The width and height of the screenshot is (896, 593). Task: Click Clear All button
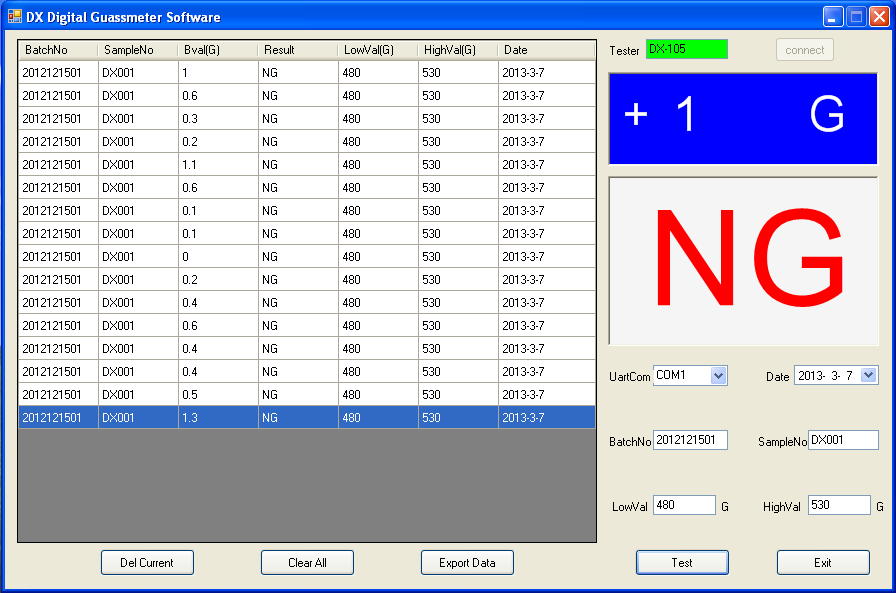[307, 563]
